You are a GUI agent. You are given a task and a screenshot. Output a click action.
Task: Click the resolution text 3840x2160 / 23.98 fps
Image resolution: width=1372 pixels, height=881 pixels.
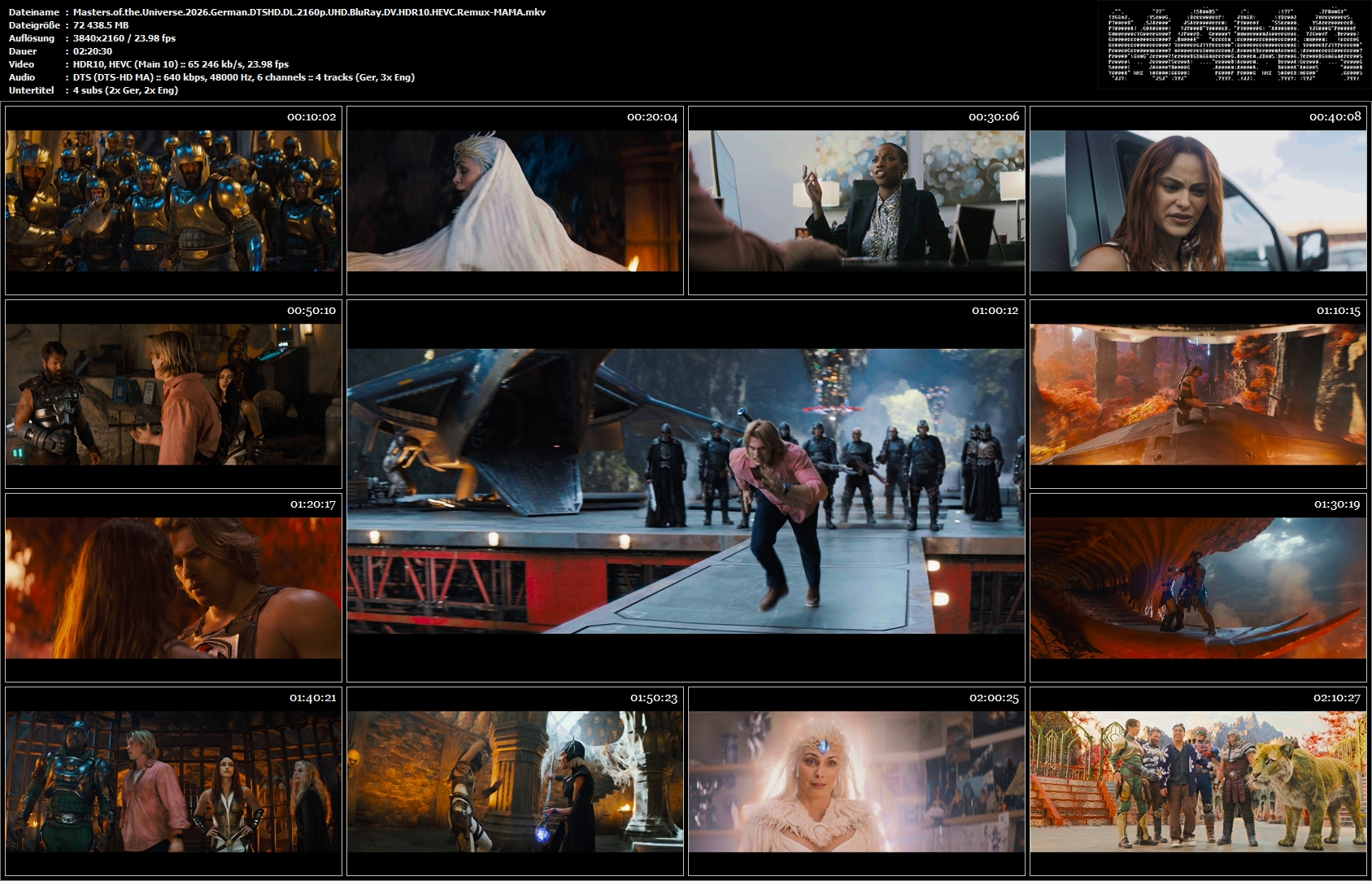[x=124, y=38]
